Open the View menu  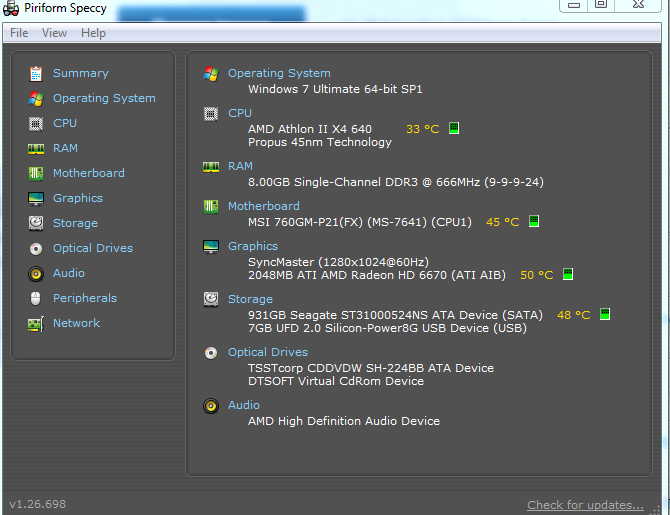[x=54, y=33]
